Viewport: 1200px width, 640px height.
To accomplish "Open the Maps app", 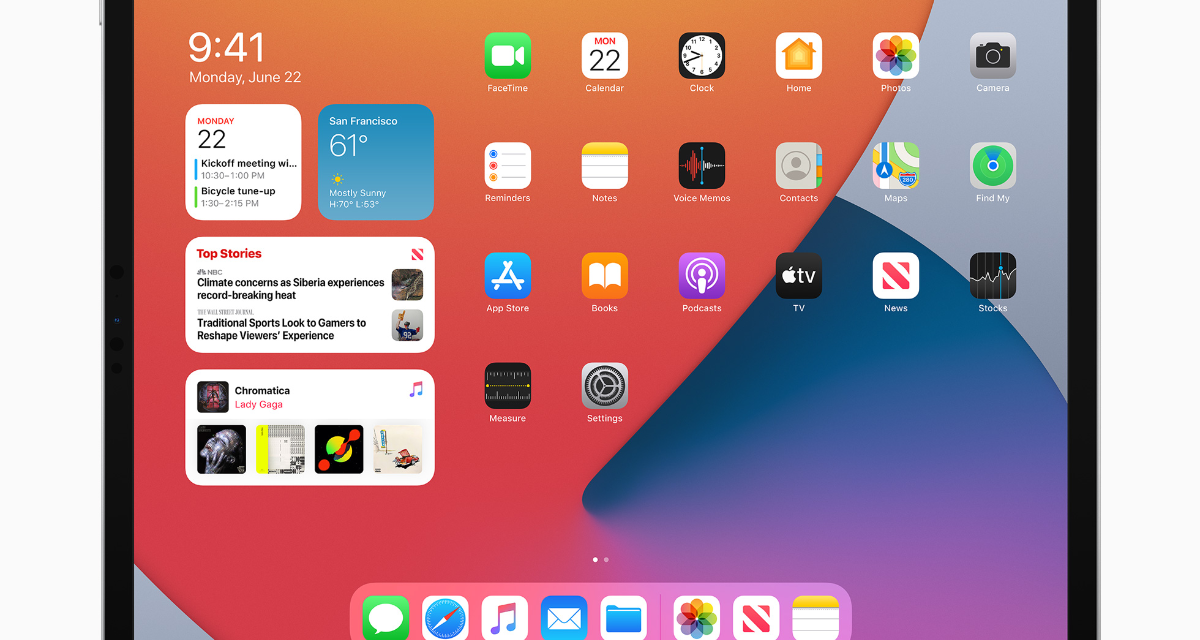I will tap(895, 166).
